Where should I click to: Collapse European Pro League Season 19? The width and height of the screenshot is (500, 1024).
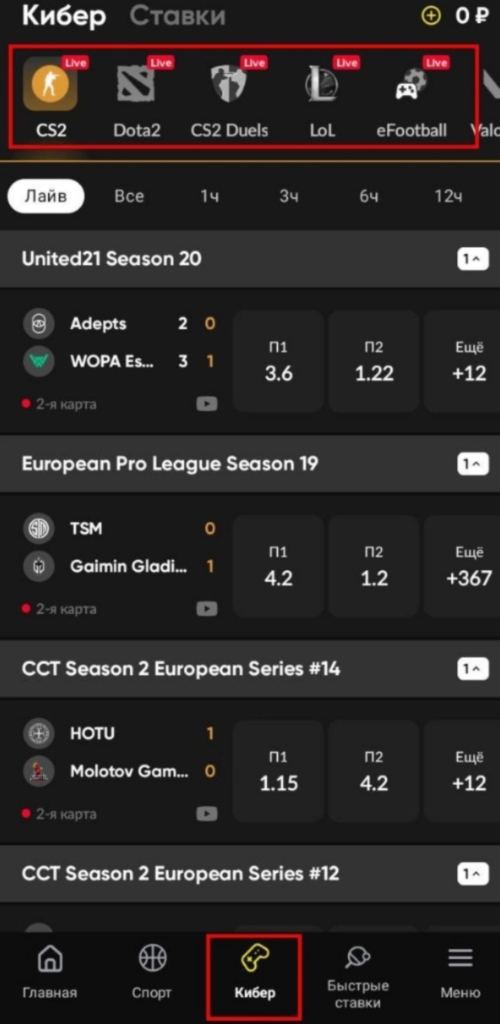pos(473,464)
